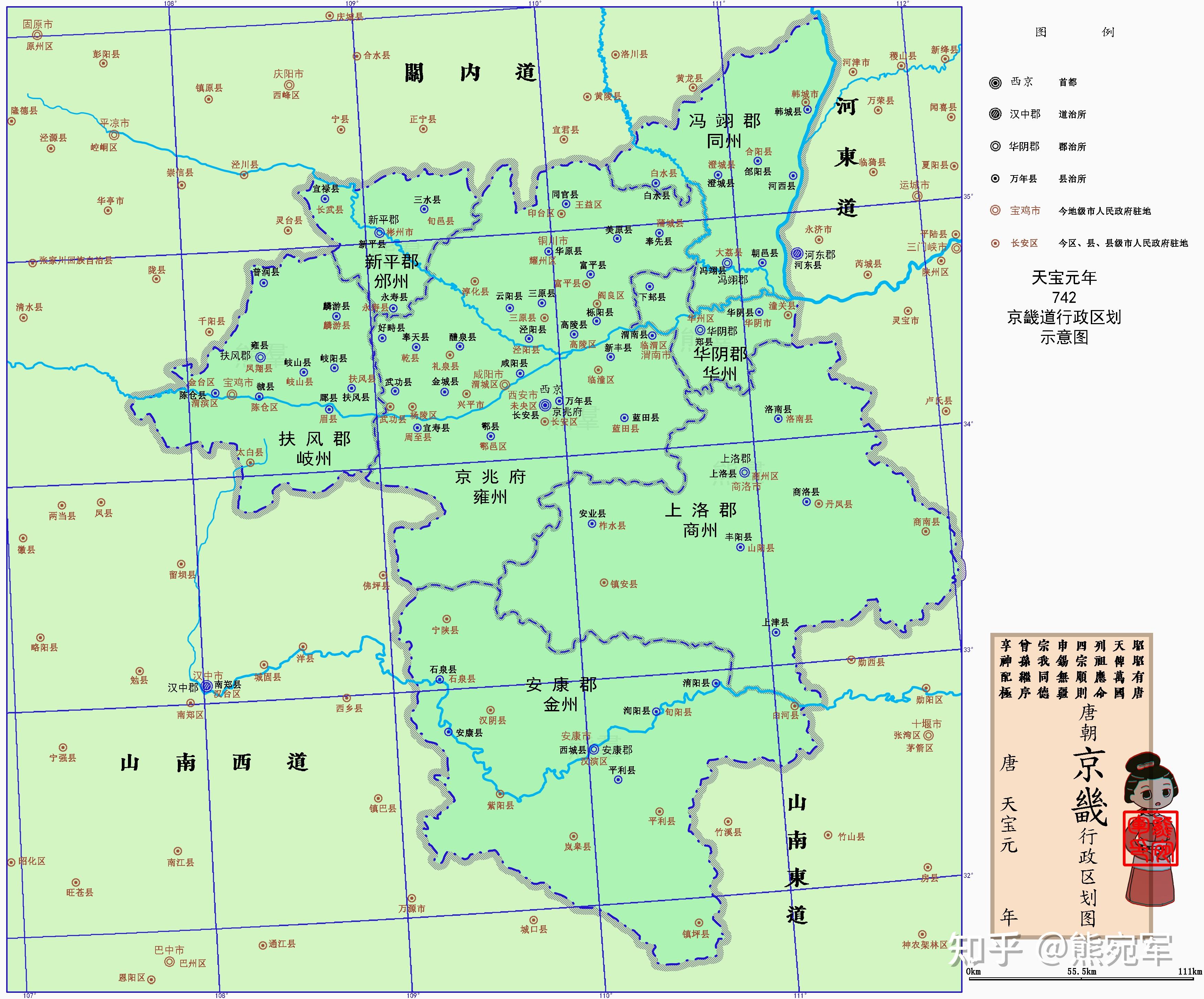Click the 韩城县 county-seat marker

(808, 110)
